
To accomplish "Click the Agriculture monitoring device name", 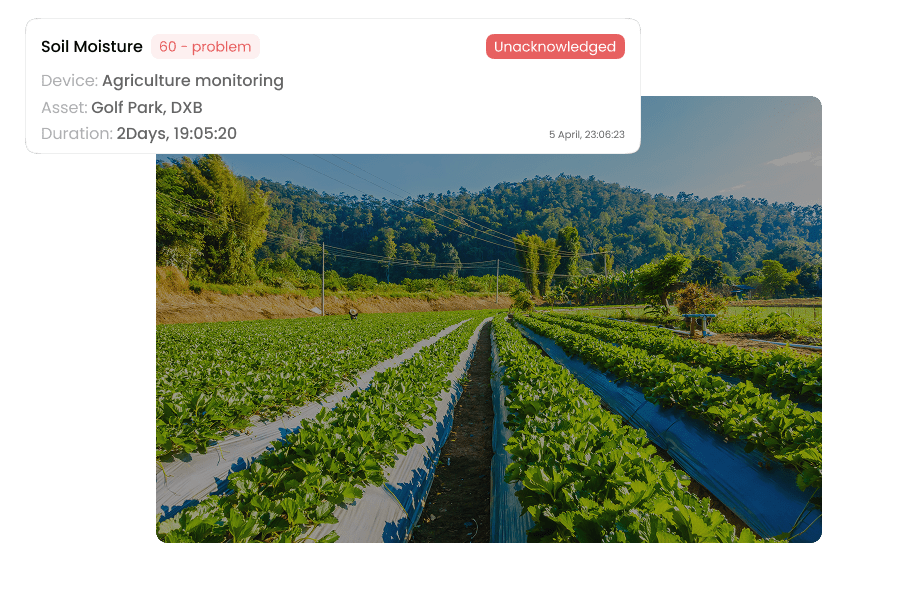I will [193, 80].
